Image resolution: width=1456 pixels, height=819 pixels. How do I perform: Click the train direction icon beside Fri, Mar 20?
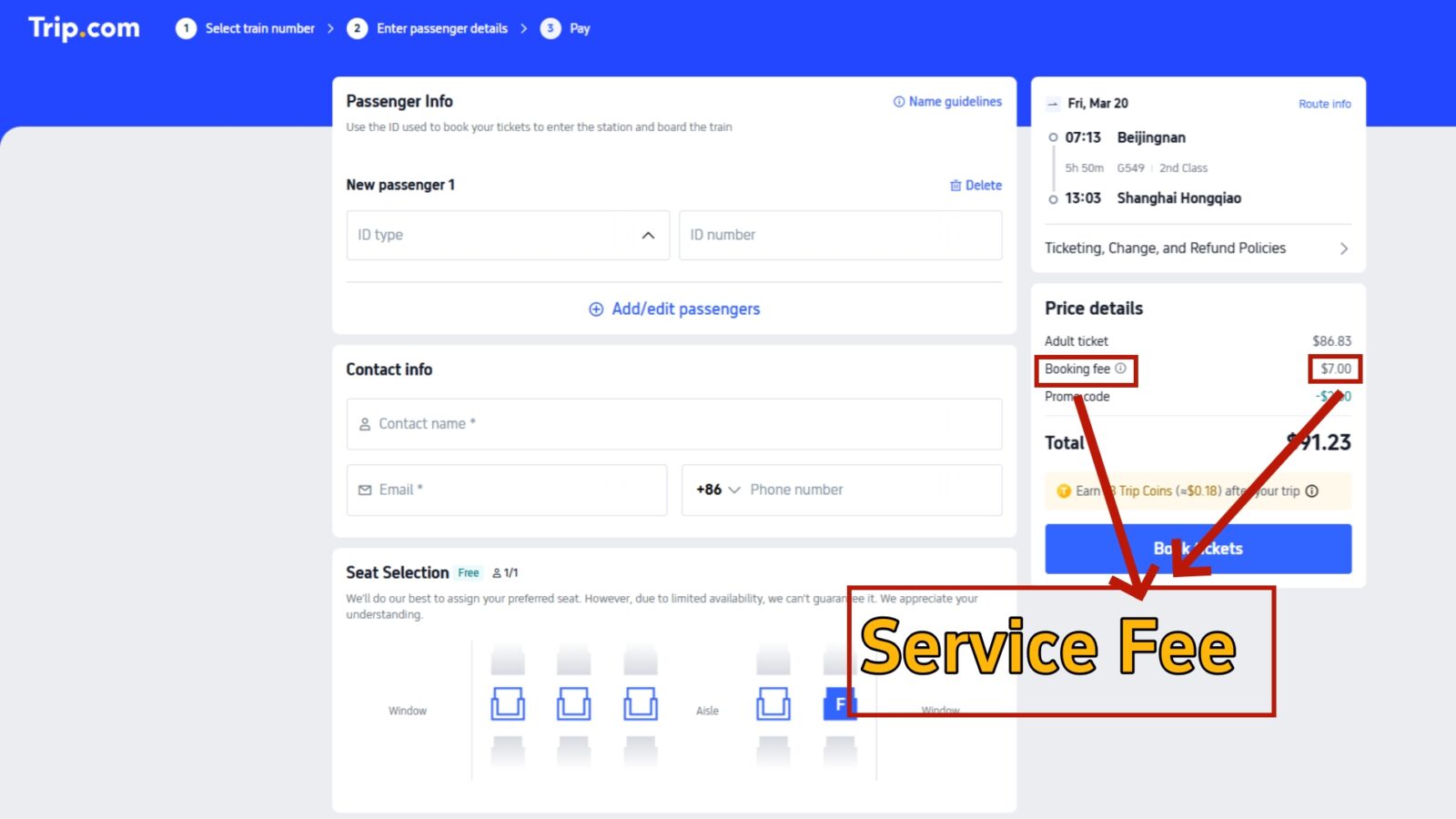1053,104
